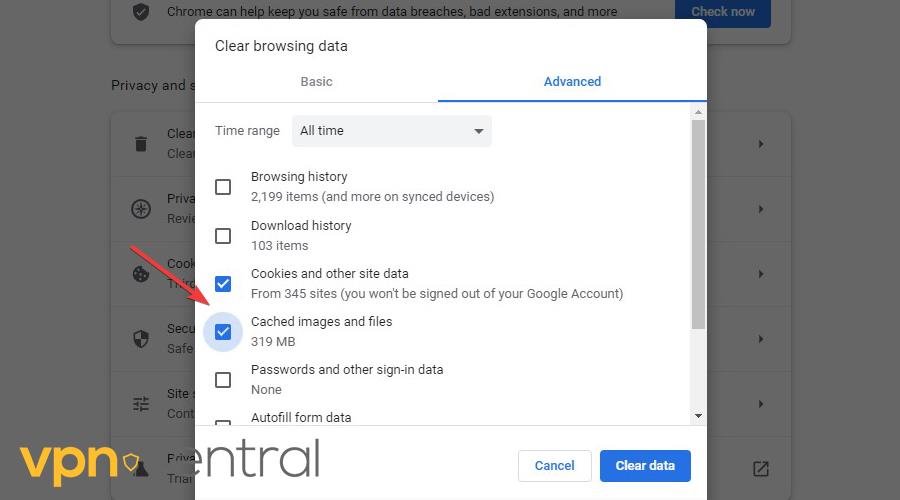Click the '103 items' download history text
This screenshot has height=500, width=900.
[x=280, y=246]
